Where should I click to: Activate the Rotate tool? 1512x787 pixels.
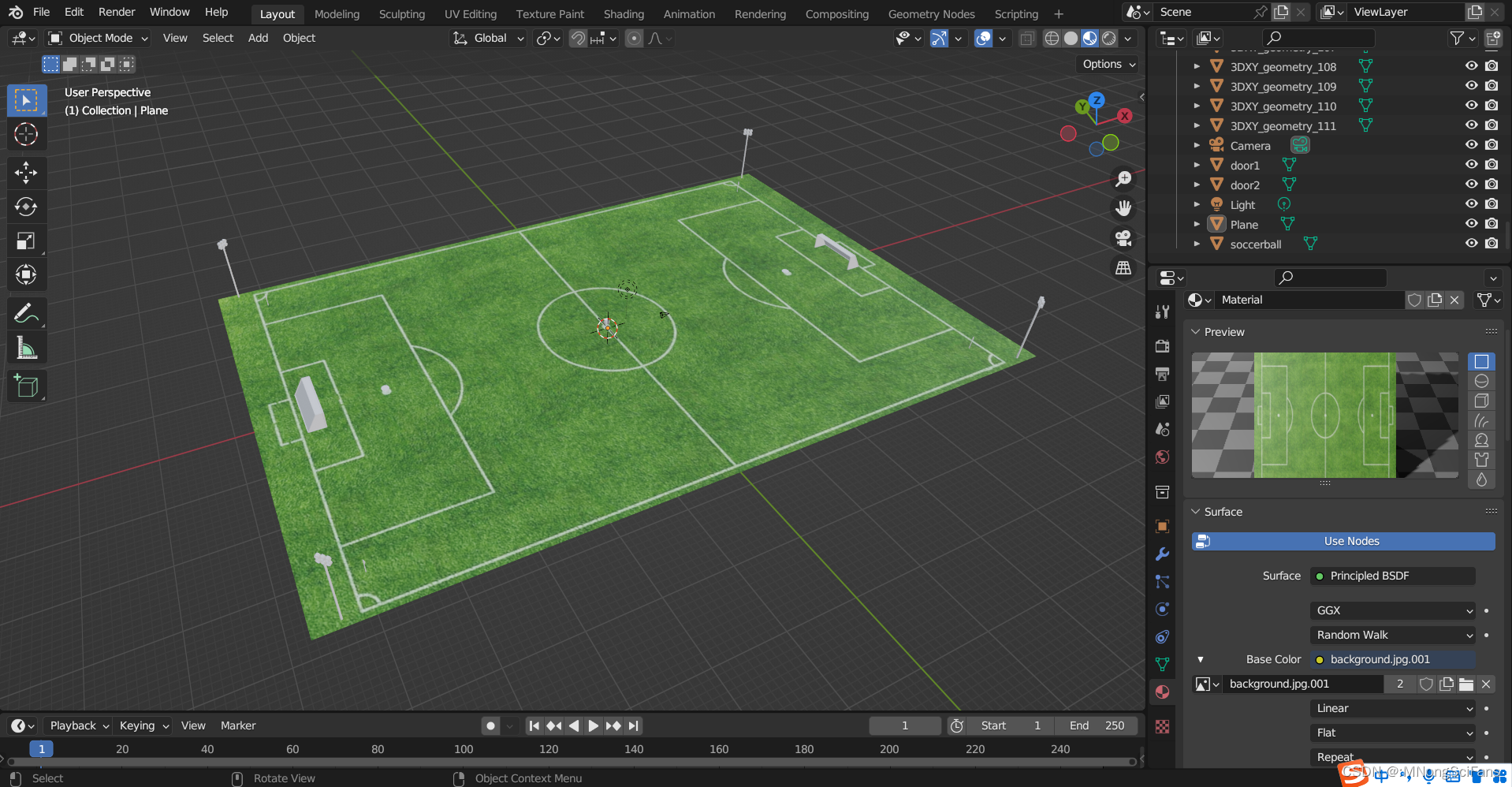point(26,207)
